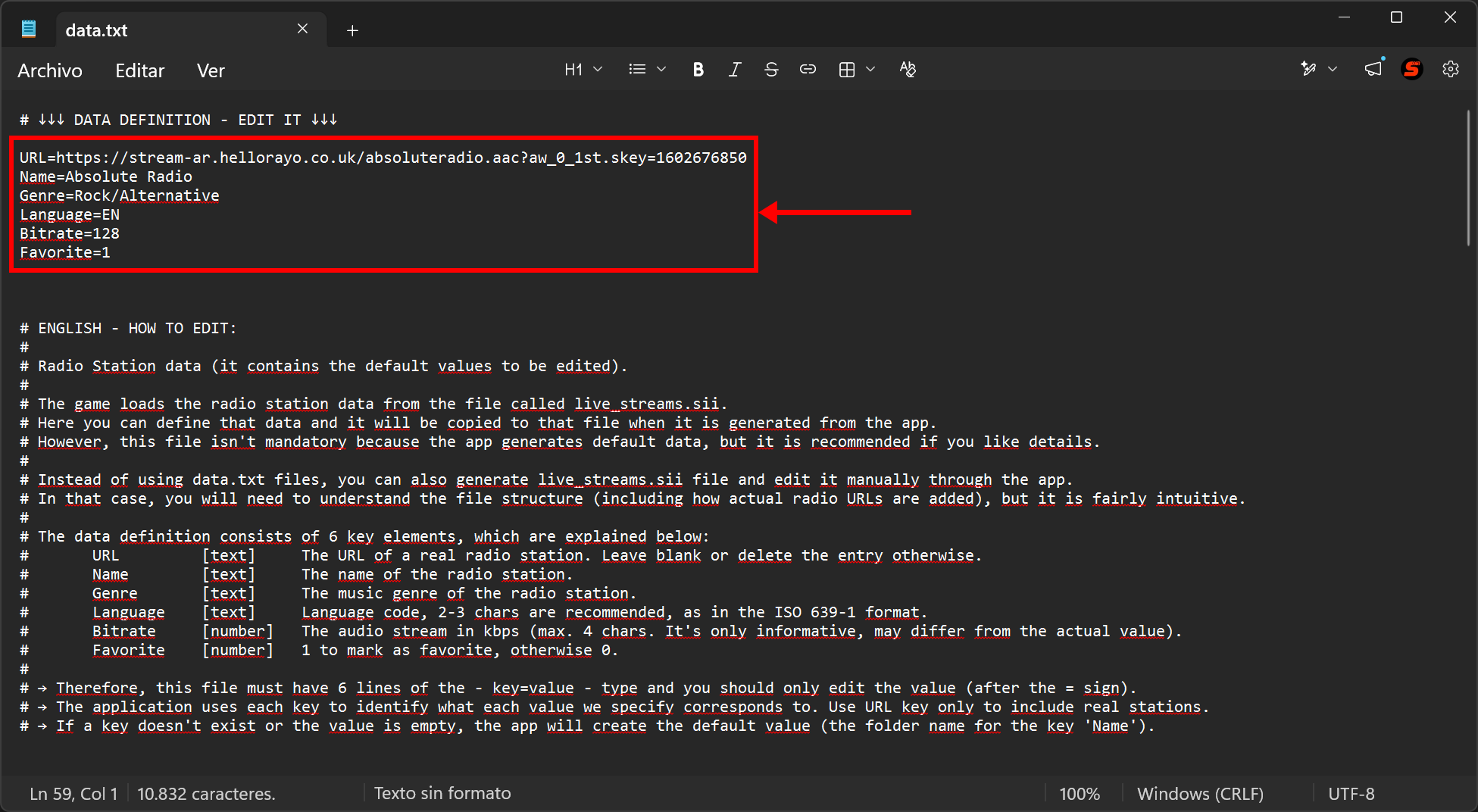Open the Ver menu
Screen dimensions: 1478x812
point(211,70)
